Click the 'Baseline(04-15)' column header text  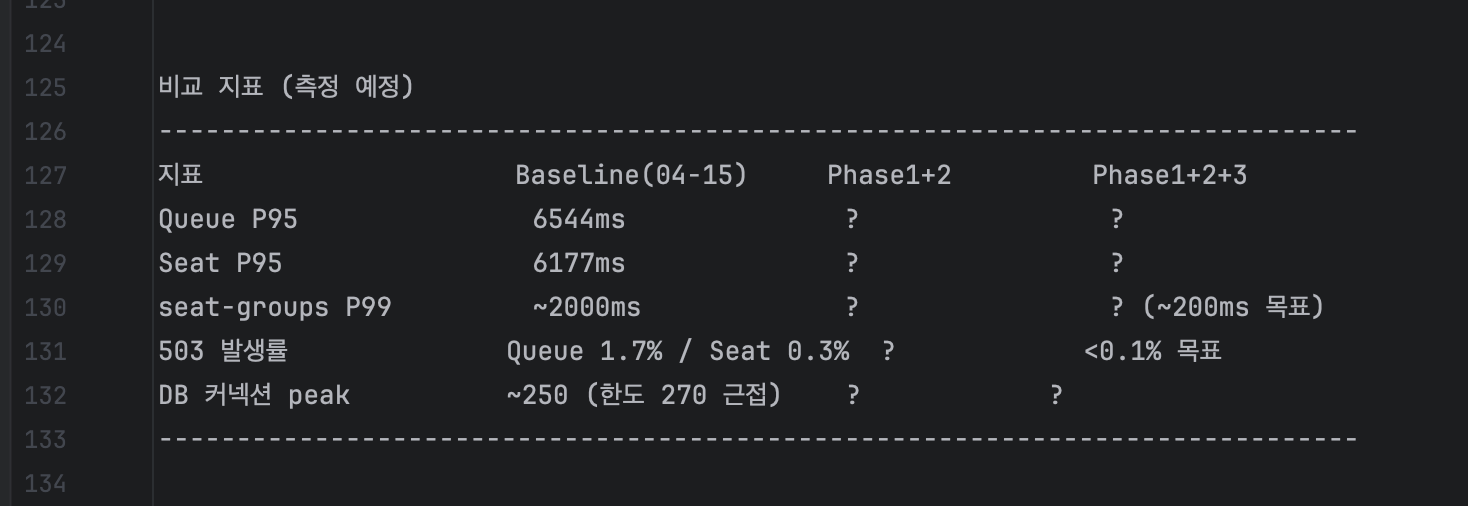(x=631, y=176)
